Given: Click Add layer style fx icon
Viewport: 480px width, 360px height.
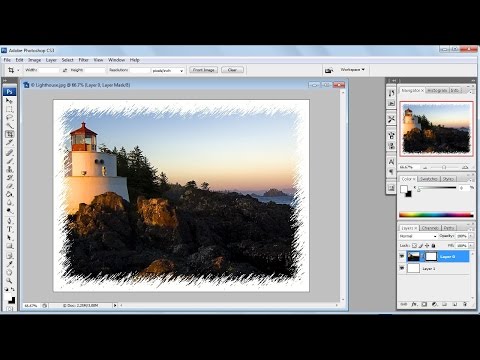Looking at the screenshot, I should (414, 304).
